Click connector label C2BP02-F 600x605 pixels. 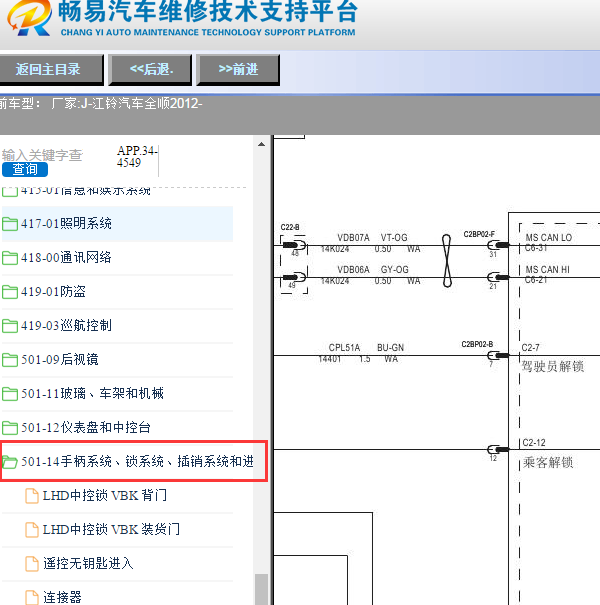pyautogui.click(x=479, y=234)
